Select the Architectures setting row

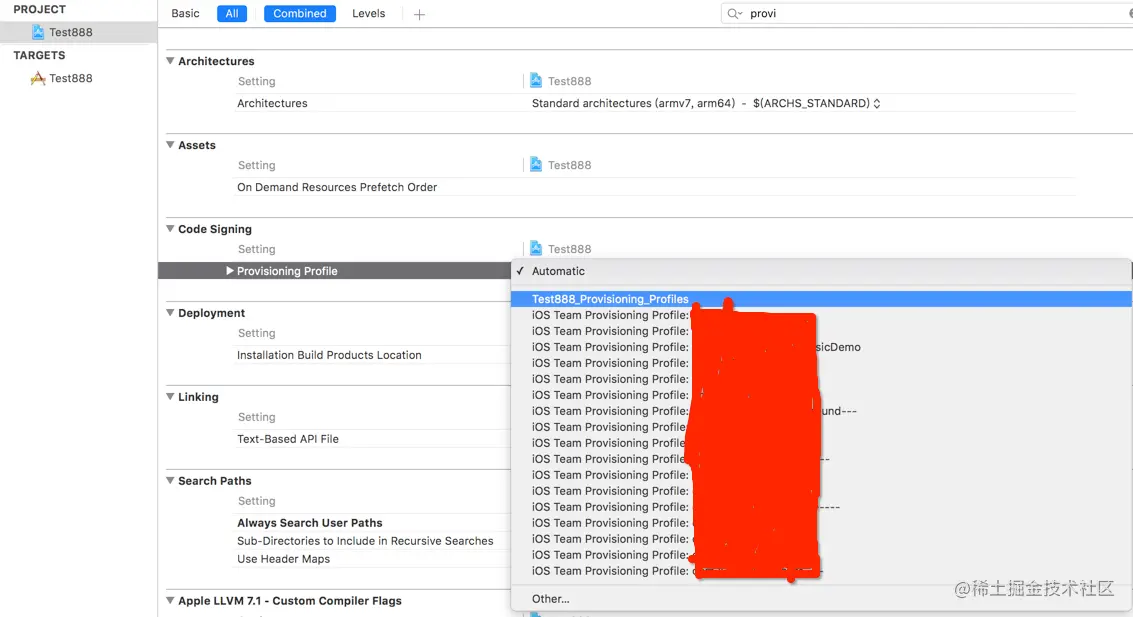[x=655, y=103]
